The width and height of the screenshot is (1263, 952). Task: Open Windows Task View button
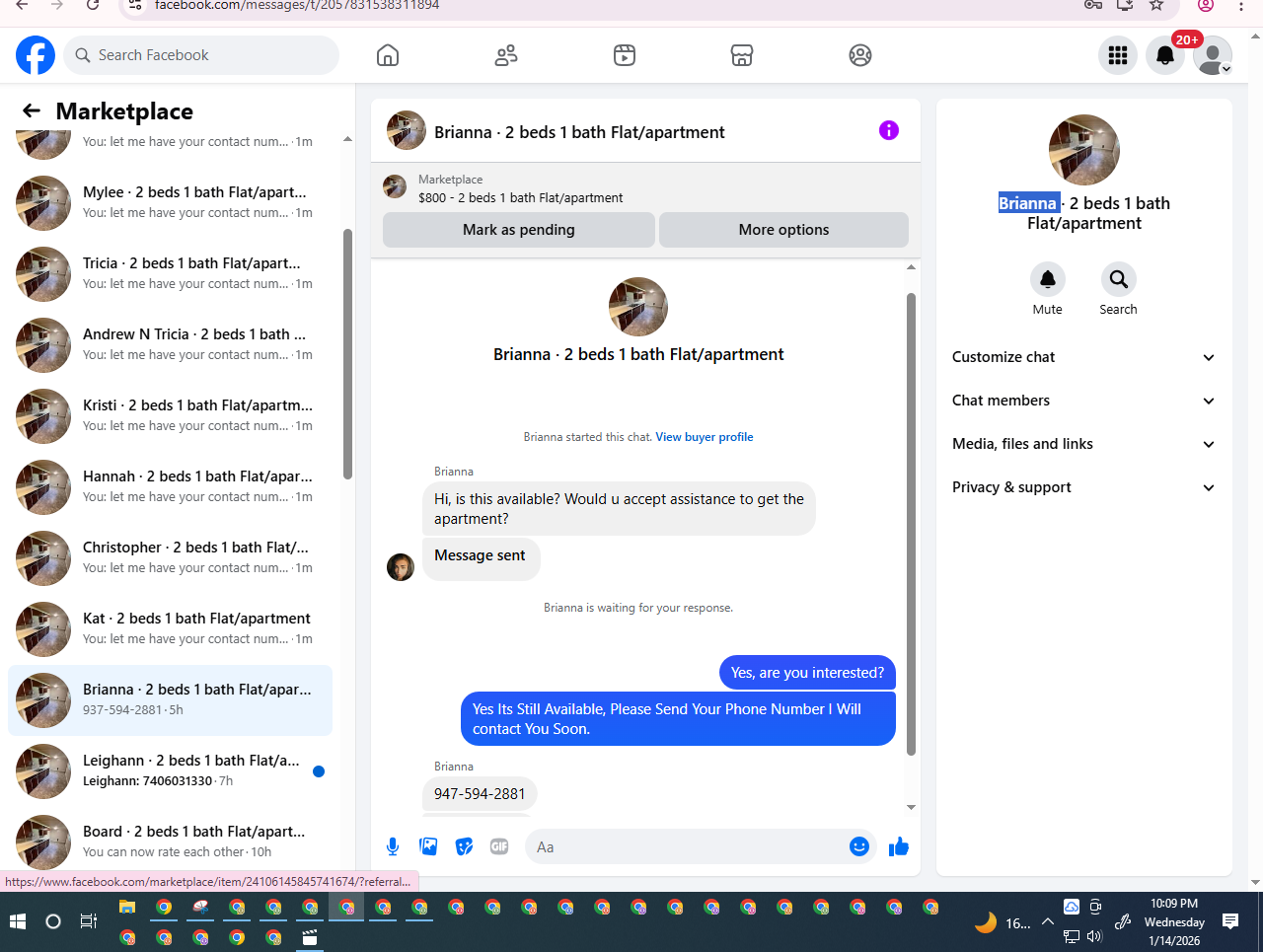tap(89, 921)
